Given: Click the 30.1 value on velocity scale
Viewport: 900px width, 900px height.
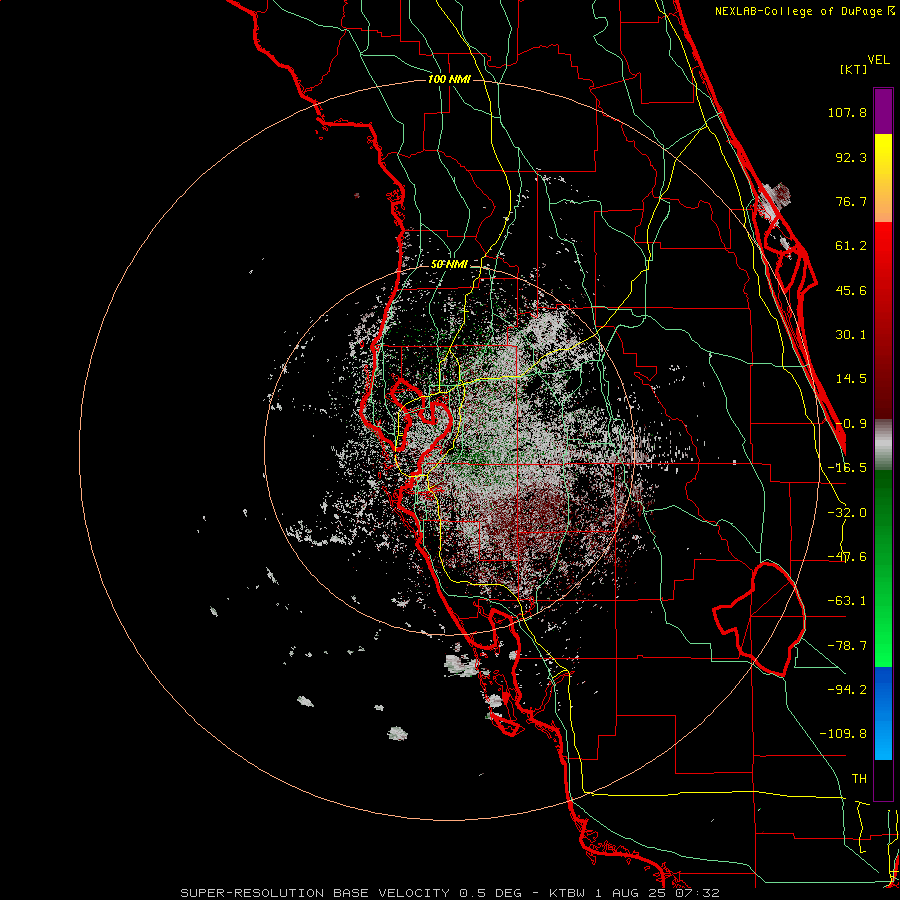Looking at the screenshot, I should (x=851, y=335).
